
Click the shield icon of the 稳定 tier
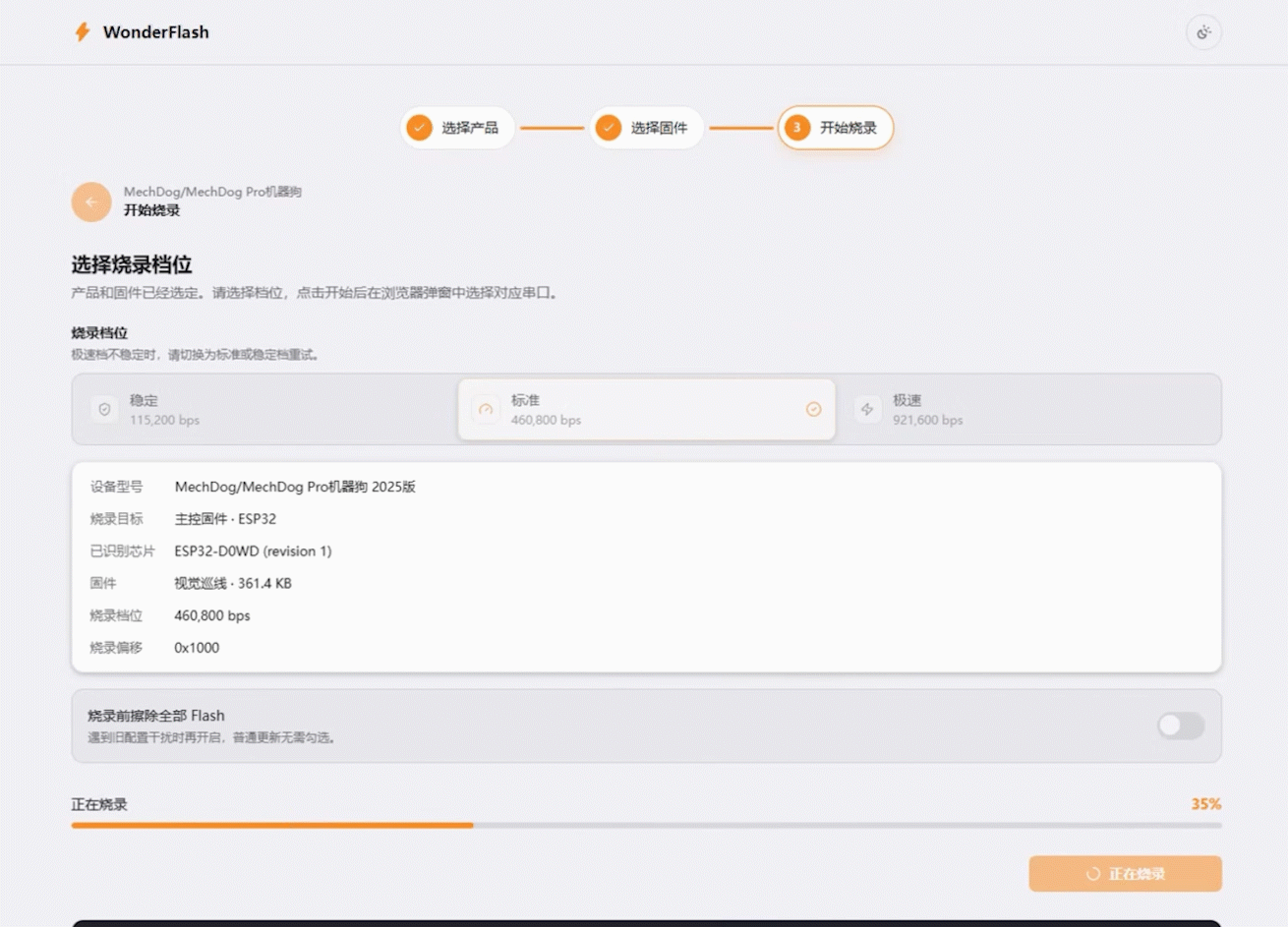(x=104, y=409)
